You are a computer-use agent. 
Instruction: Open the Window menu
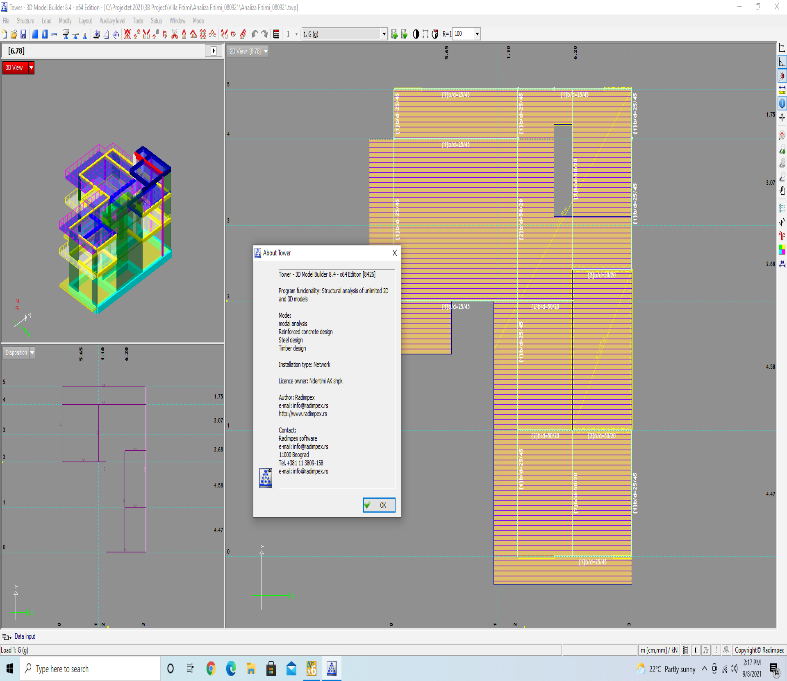click(x=177, y=20)
